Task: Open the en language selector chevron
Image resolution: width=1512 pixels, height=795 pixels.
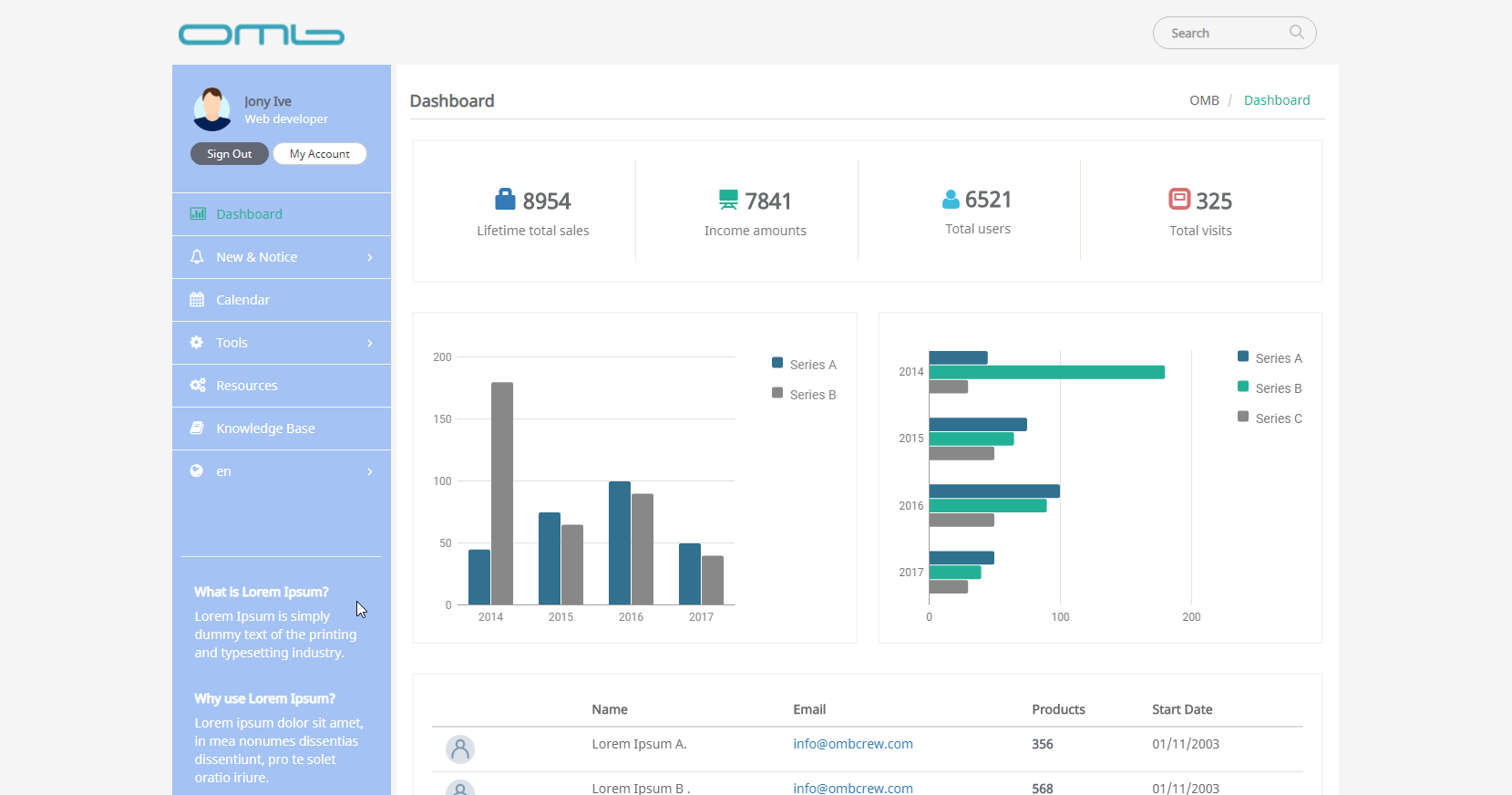Action: (x=369, y=472)
